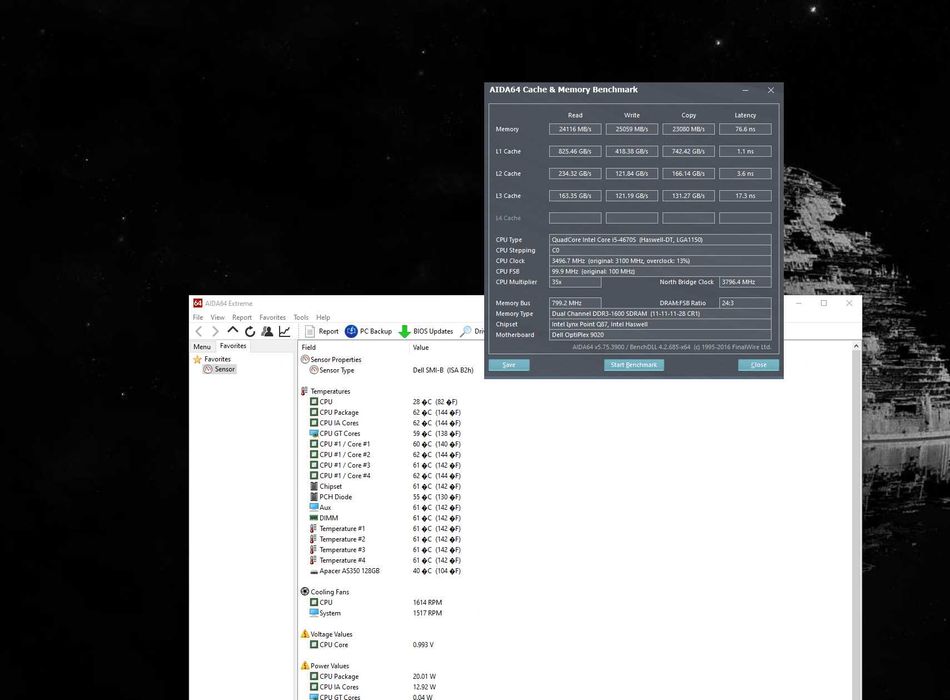Open the File menu in AIDA64 Extreme
Image resolution: width=950 pixels, height=700 pixels.
point(198,317)
